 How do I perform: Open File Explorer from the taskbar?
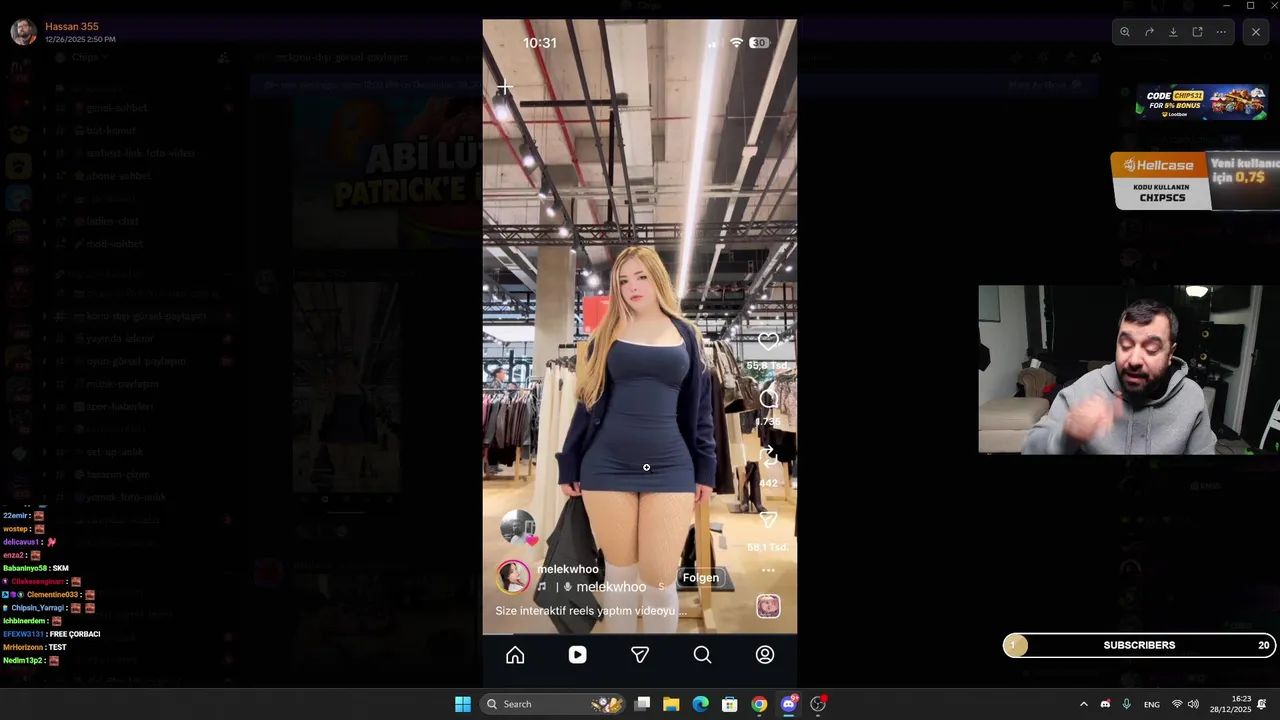click(672, 704)
